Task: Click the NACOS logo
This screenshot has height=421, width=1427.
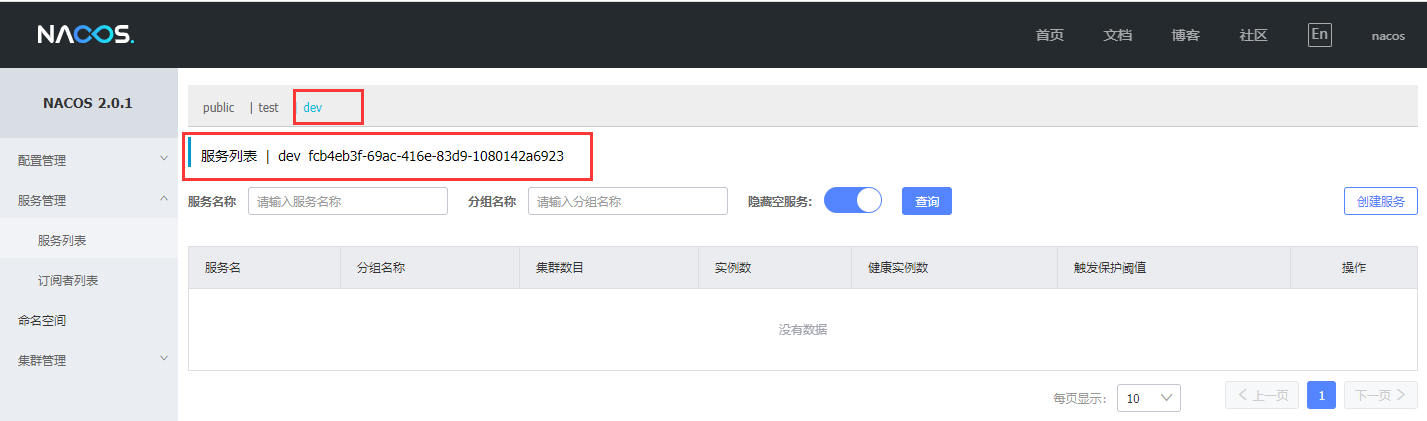Action: pyautogui.click(x=86, y=35)
